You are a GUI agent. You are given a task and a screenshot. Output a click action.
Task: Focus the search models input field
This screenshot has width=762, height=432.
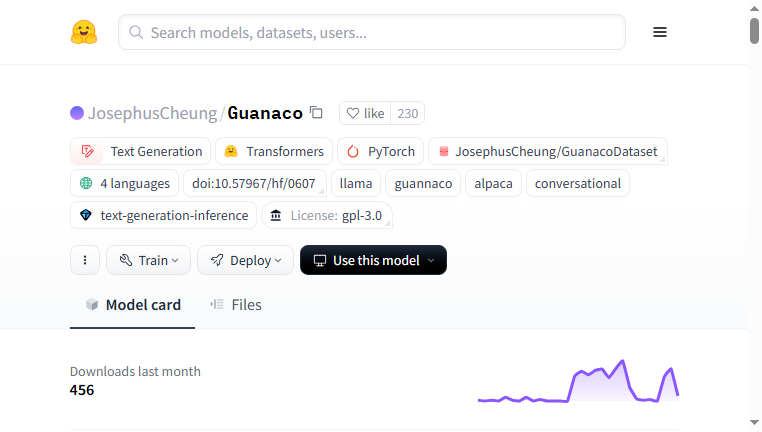[372, 32]
